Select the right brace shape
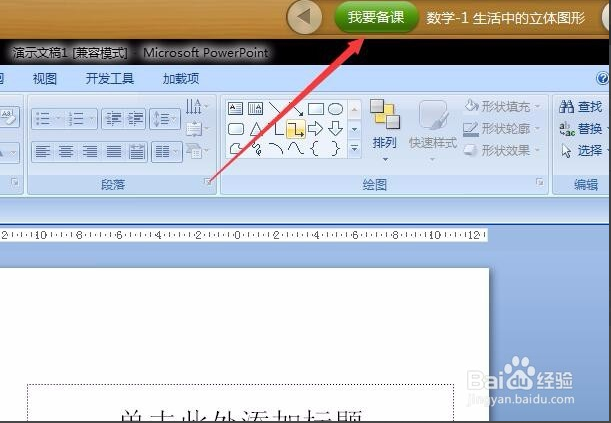This screenshot has height=423, width=611. click(335, 149)
